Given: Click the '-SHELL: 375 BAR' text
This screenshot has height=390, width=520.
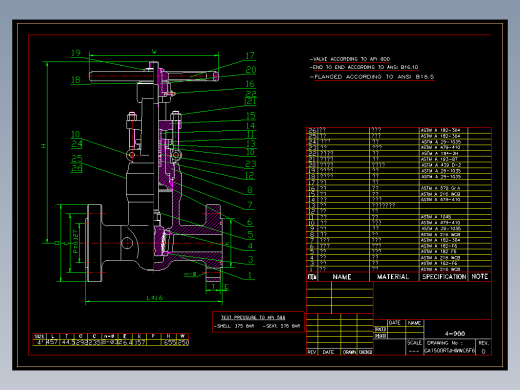Looking at the screenshot, I should click(x=234, y=326).
